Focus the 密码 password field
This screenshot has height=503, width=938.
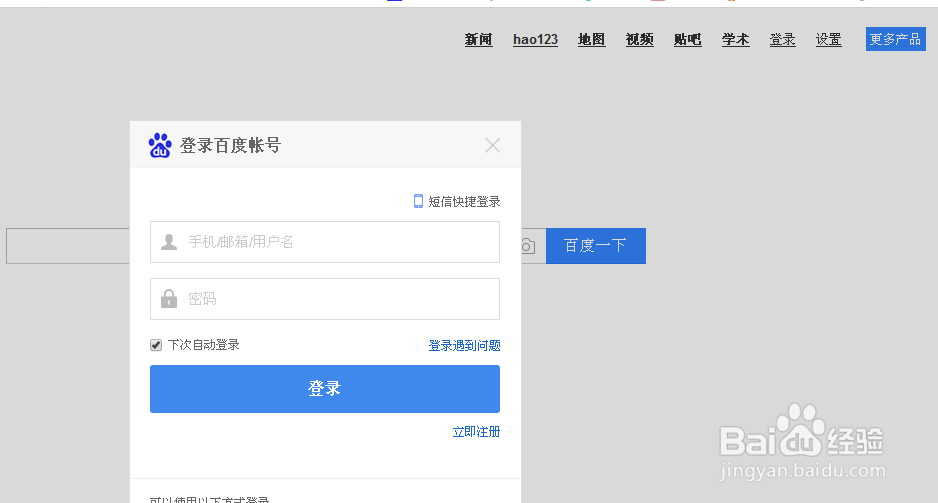coord(325,299)
